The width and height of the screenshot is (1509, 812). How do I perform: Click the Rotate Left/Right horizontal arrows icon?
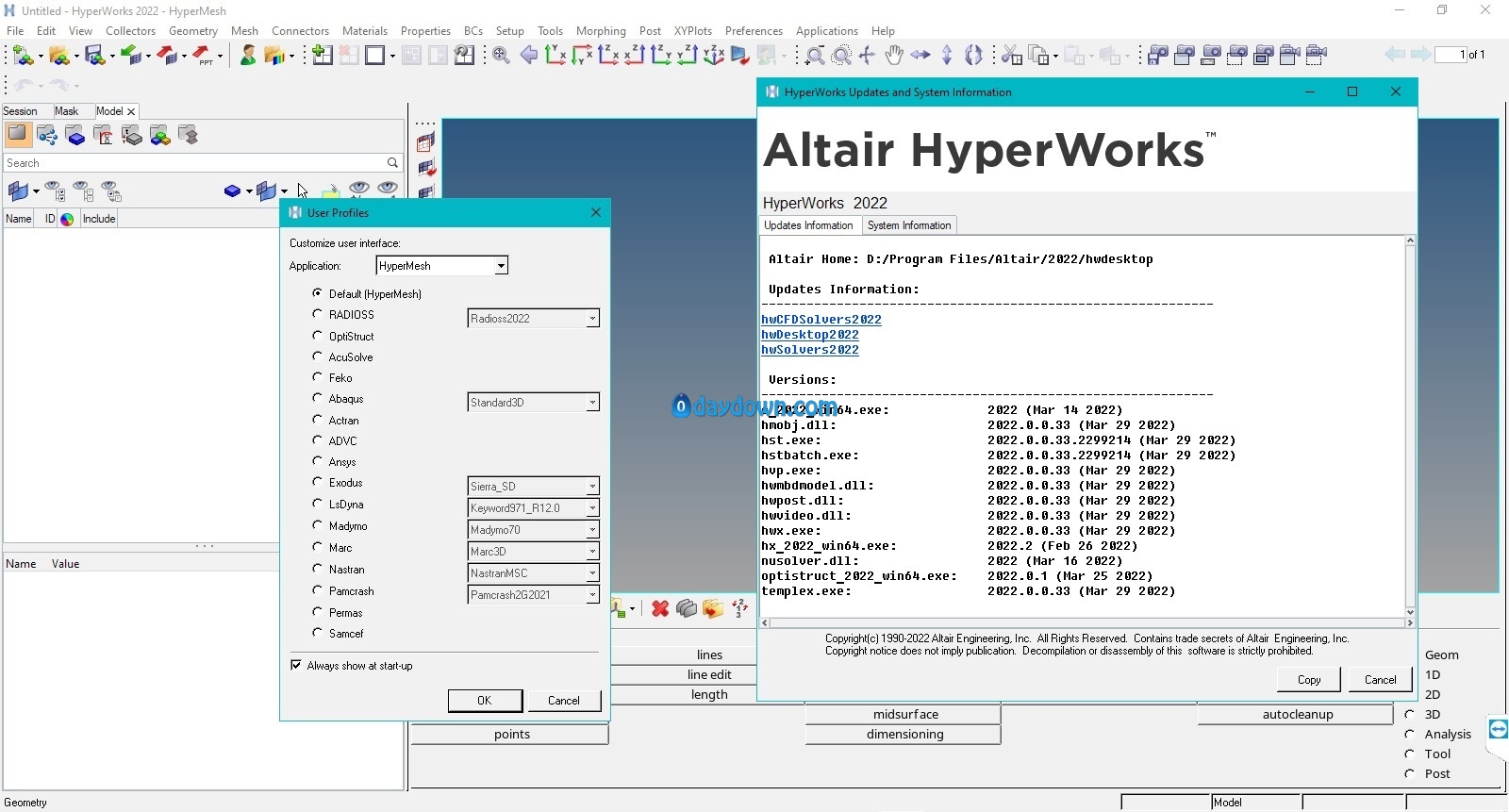[x=920, y=55]
